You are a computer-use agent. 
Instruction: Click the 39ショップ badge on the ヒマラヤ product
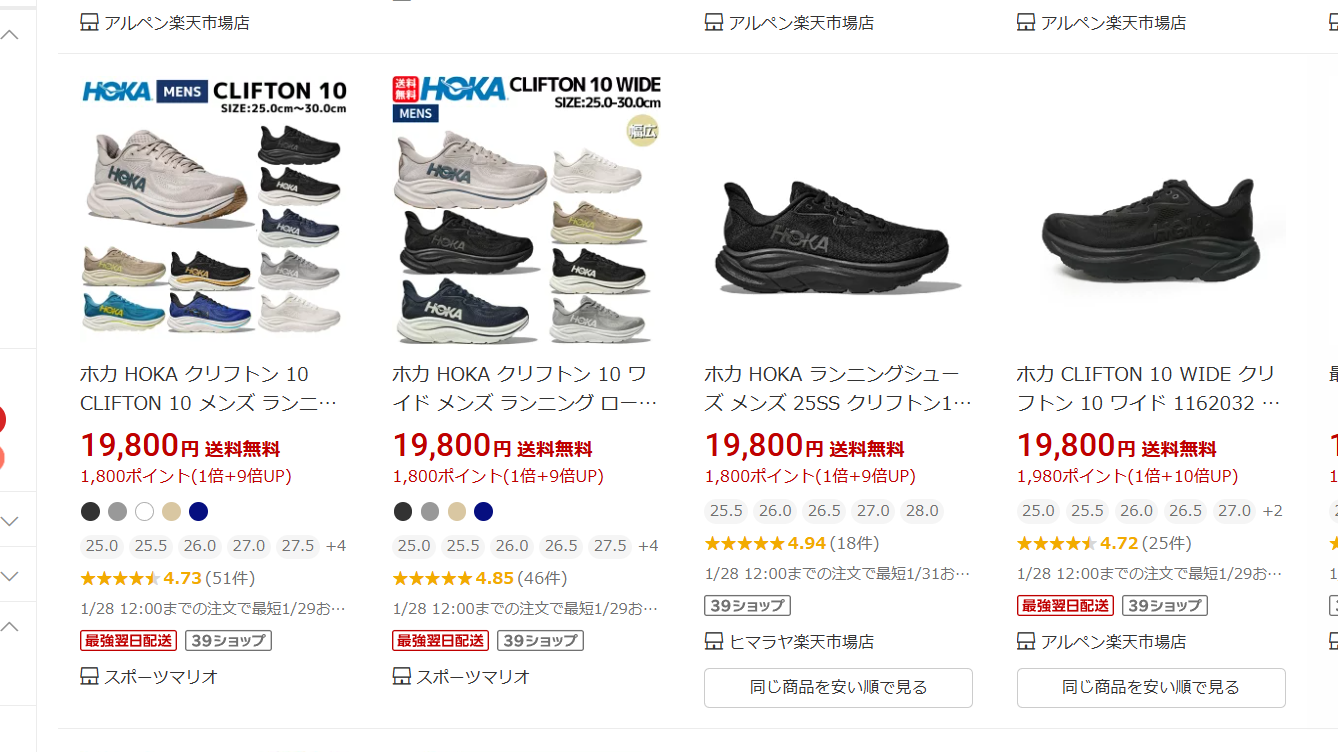coord(747,605)
